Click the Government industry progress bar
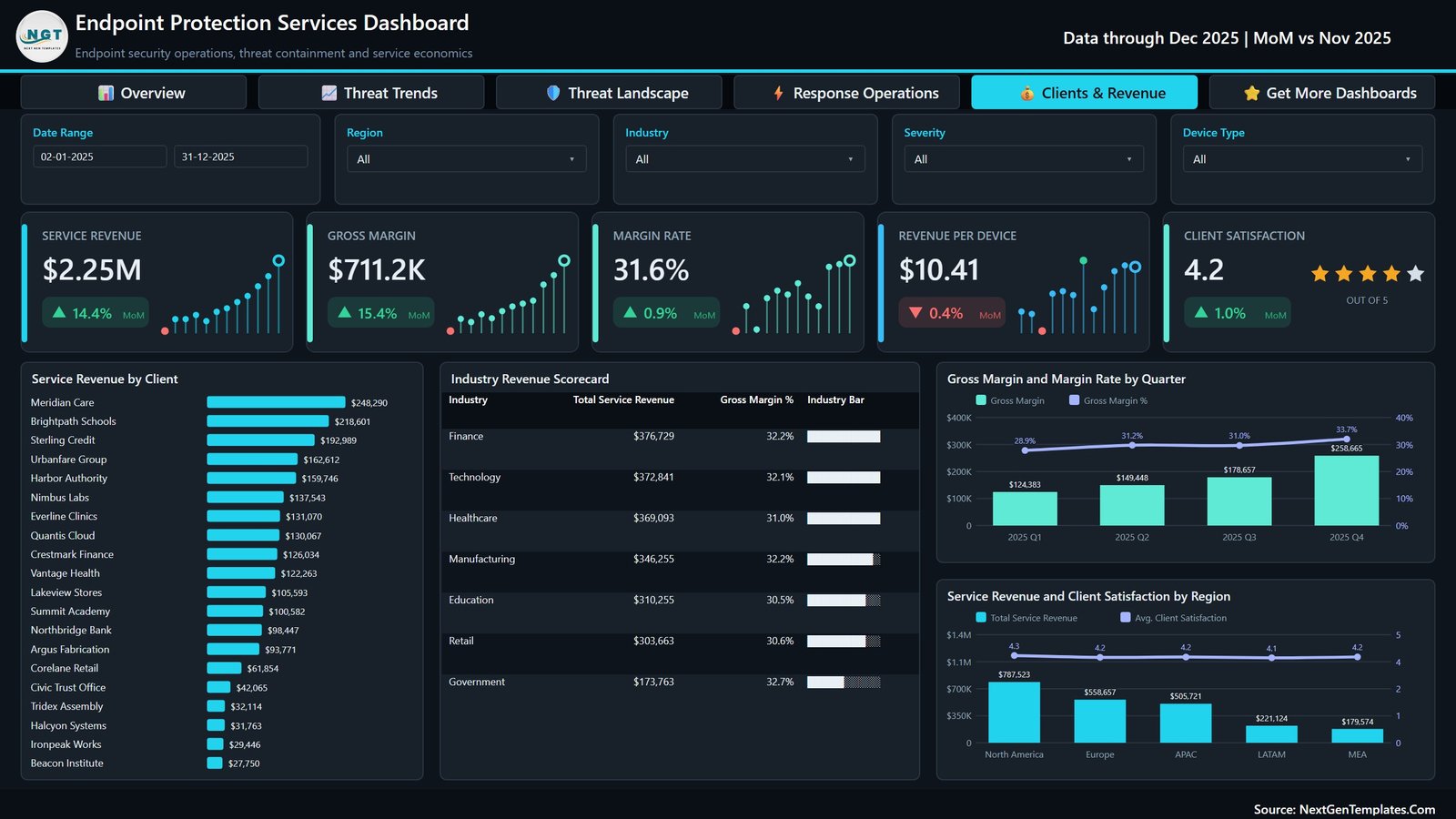Image resolution: width=1456 pixels, height=819 pixels. coord(844,682)
